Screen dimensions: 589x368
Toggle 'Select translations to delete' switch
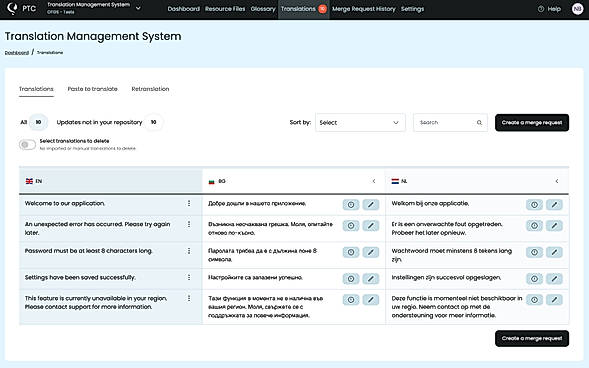tap(27, 145)
